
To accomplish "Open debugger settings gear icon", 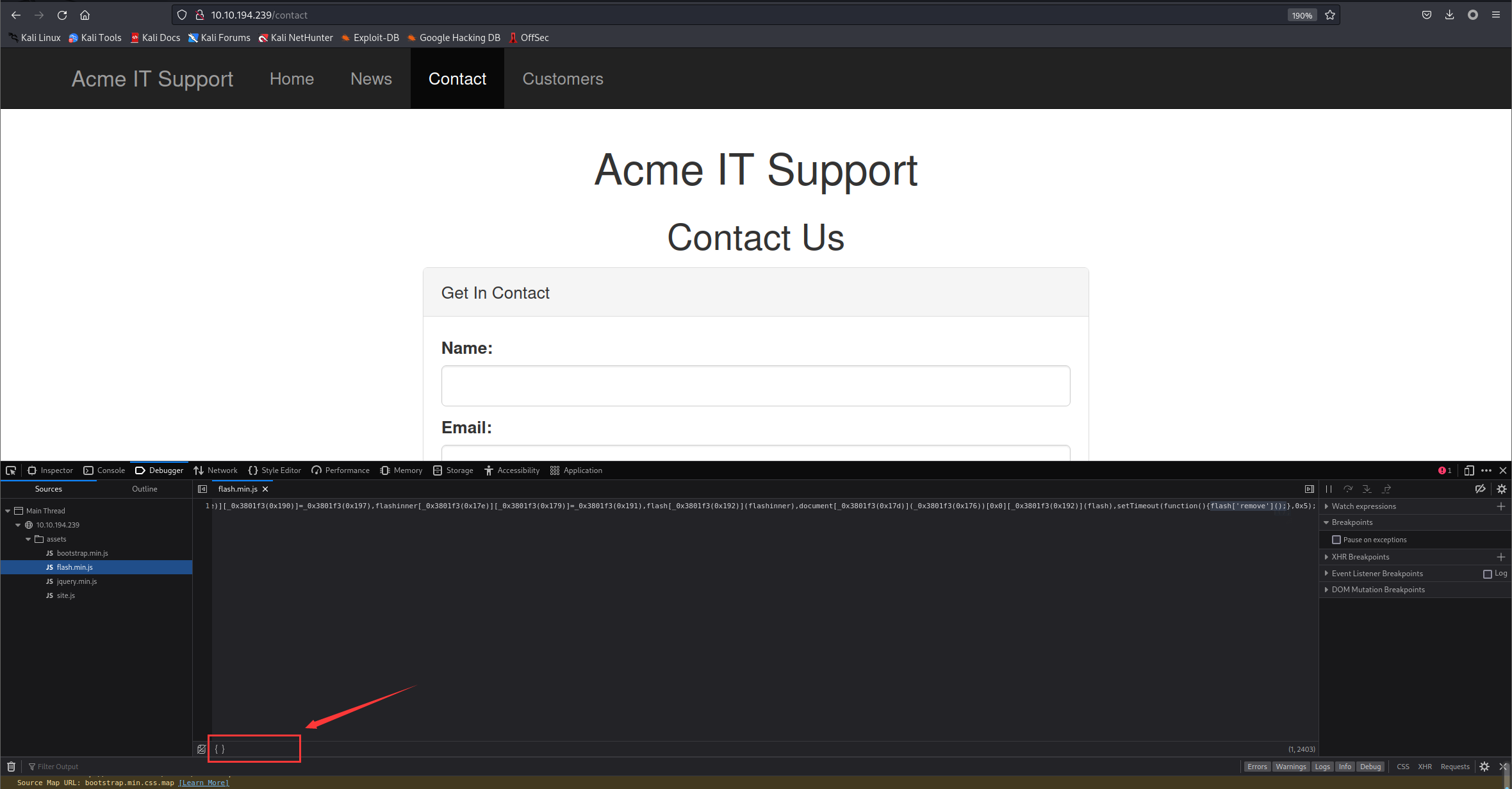I will tap(1501, 489).
